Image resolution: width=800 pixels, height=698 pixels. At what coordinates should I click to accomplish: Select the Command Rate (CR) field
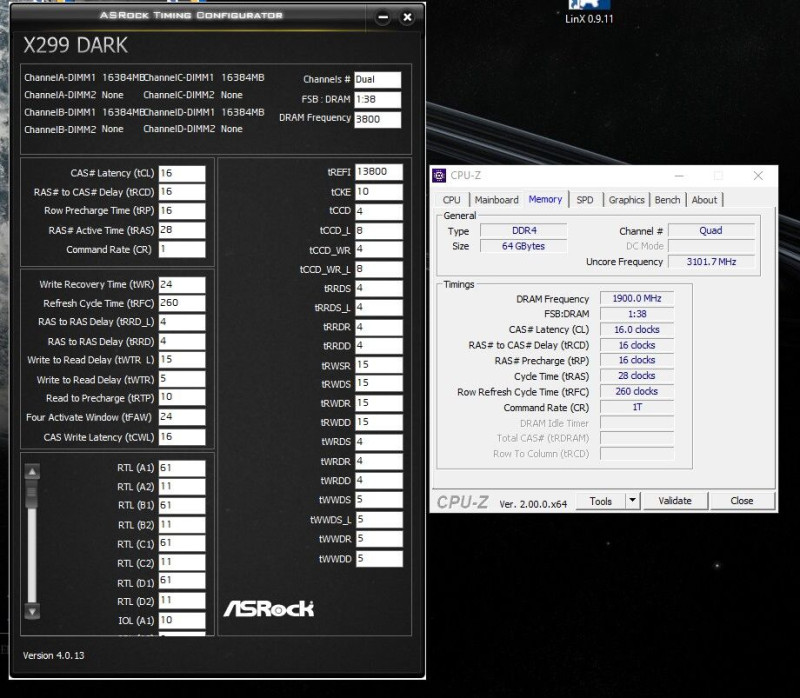point(182,249)
